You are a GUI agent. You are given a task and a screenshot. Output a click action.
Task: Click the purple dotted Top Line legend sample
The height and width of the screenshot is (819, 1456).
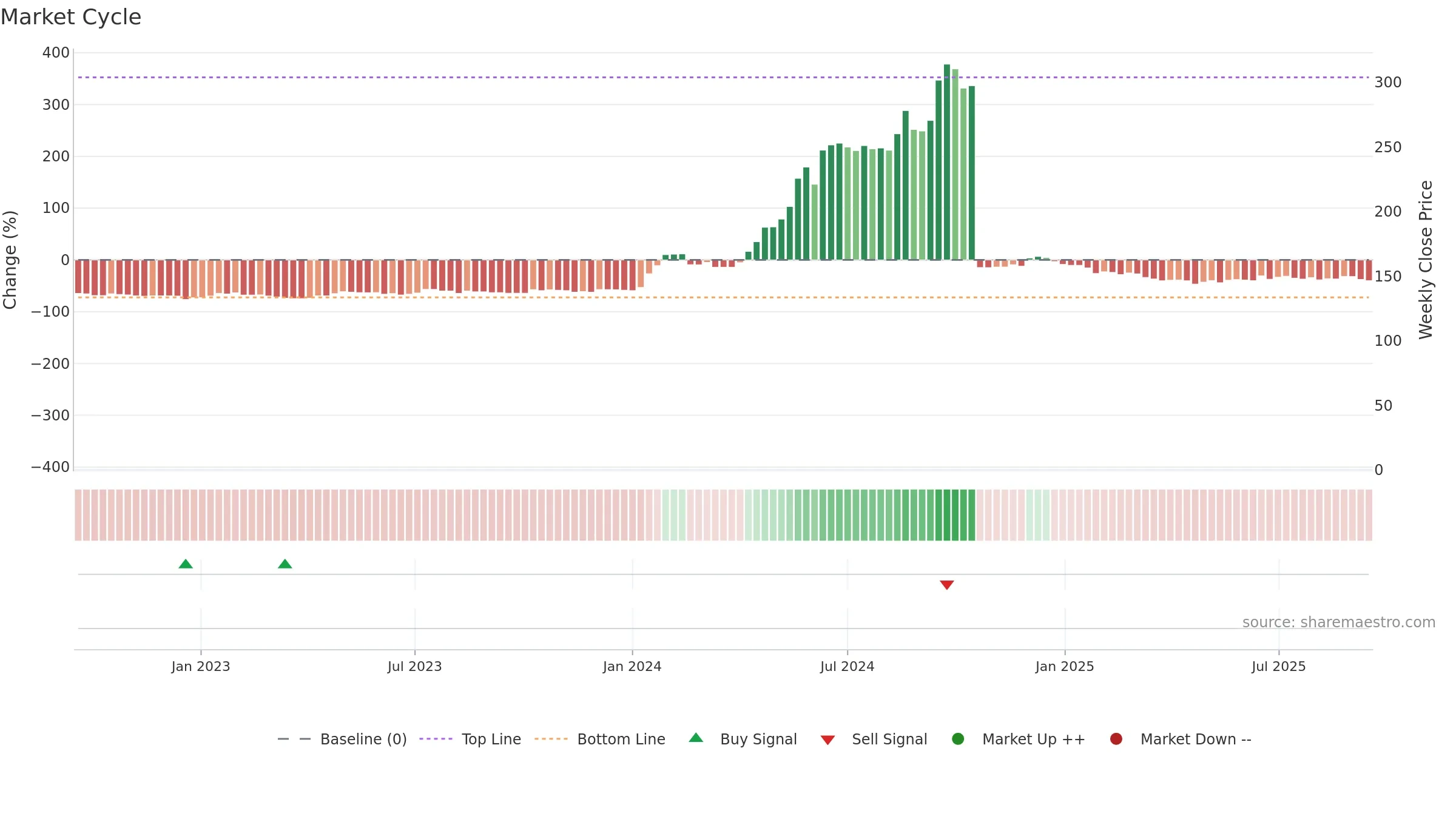coord(436,739)
